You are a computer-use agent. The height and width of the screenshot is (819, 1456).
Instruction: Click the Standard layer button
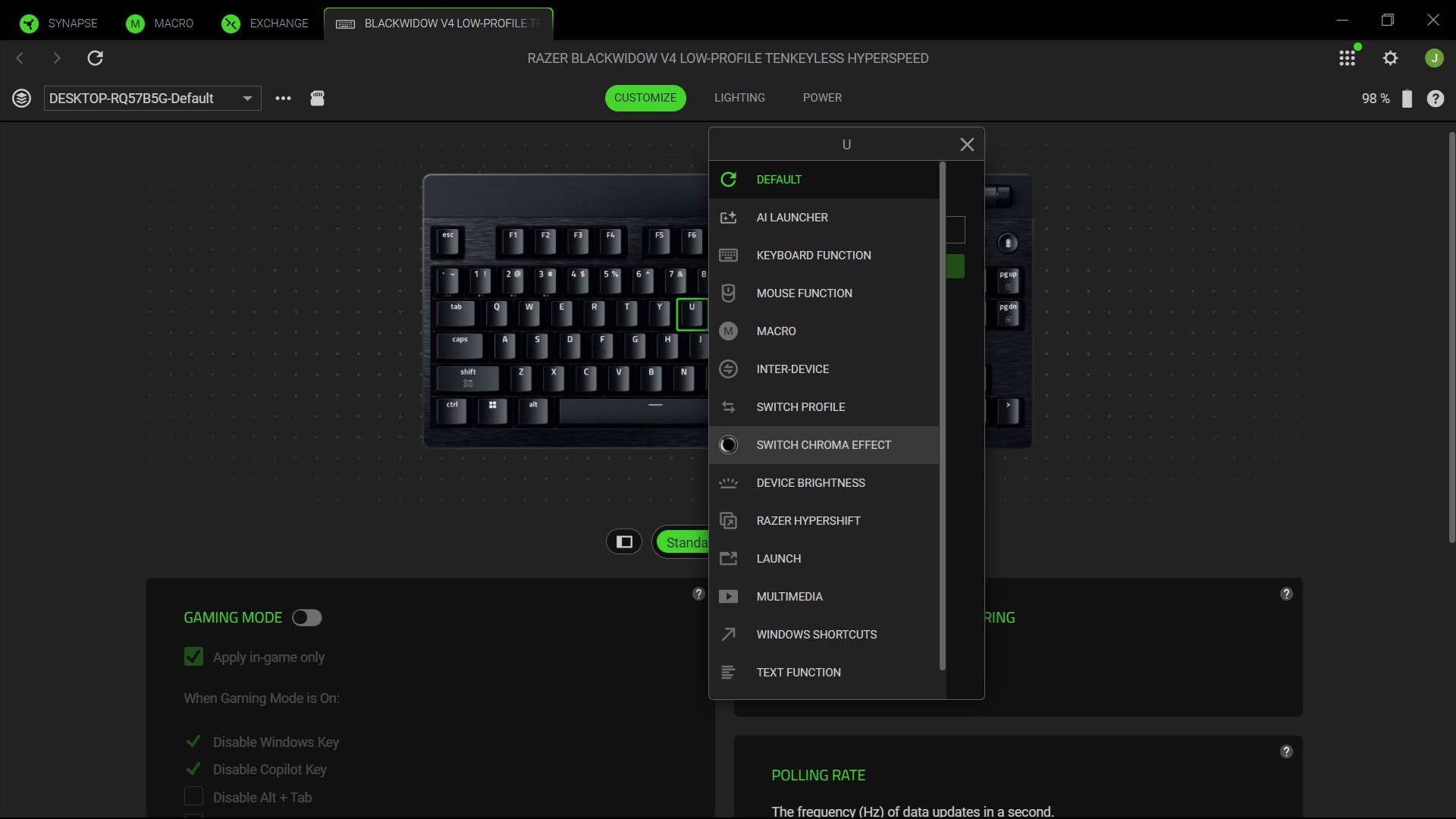click(x=682, y=542)
